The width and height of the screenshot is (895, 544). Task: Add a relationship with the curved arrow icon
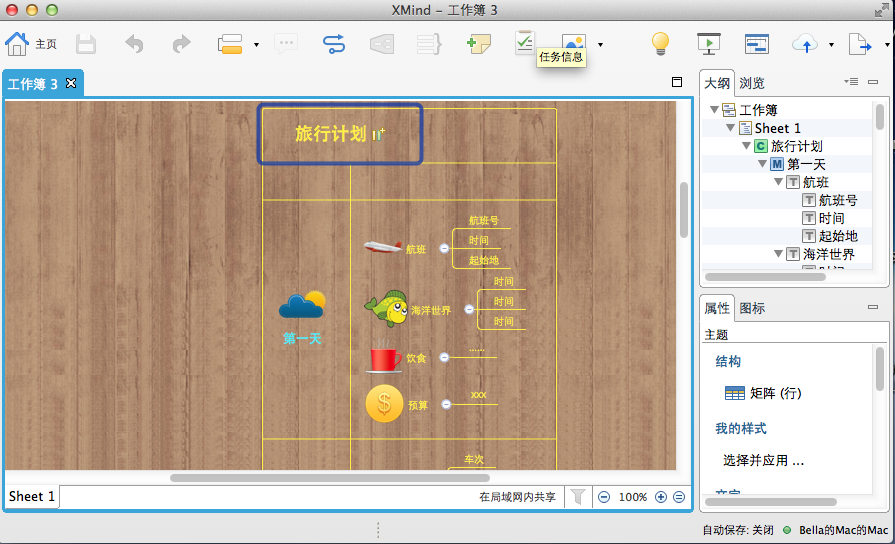334,44
